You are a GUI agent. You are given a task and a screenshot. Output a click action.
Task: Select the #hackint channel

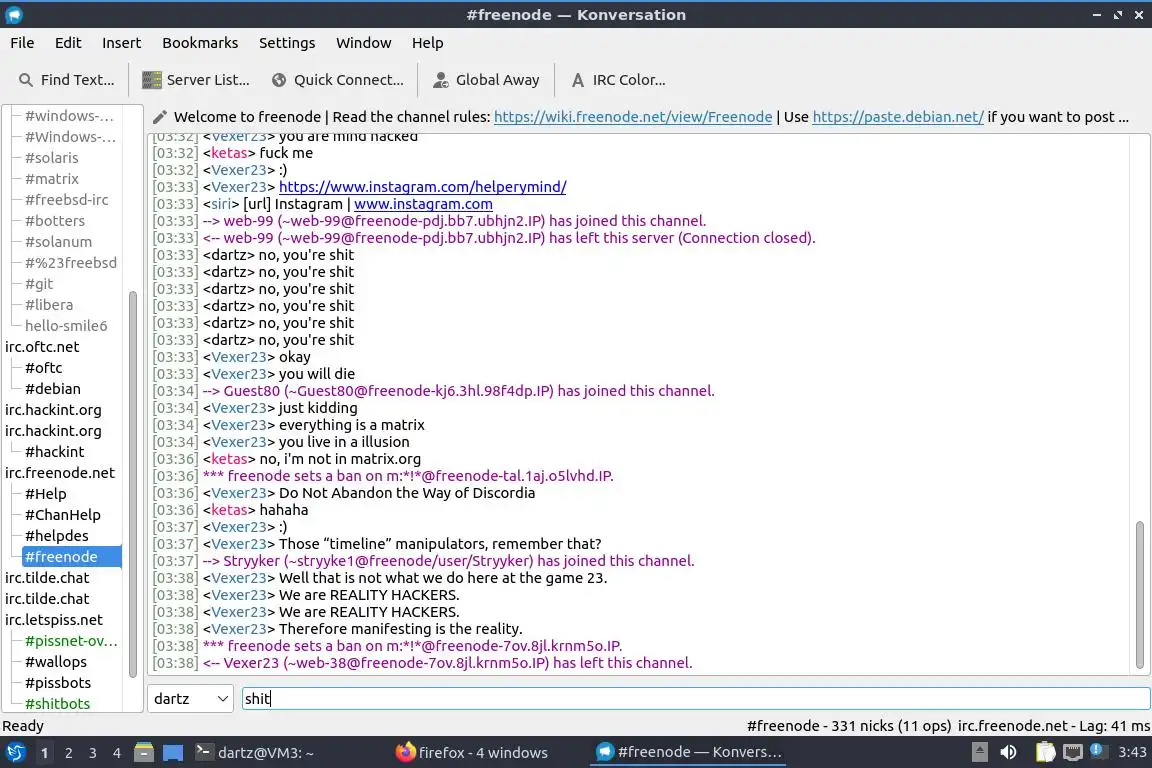tap(54, 452)
